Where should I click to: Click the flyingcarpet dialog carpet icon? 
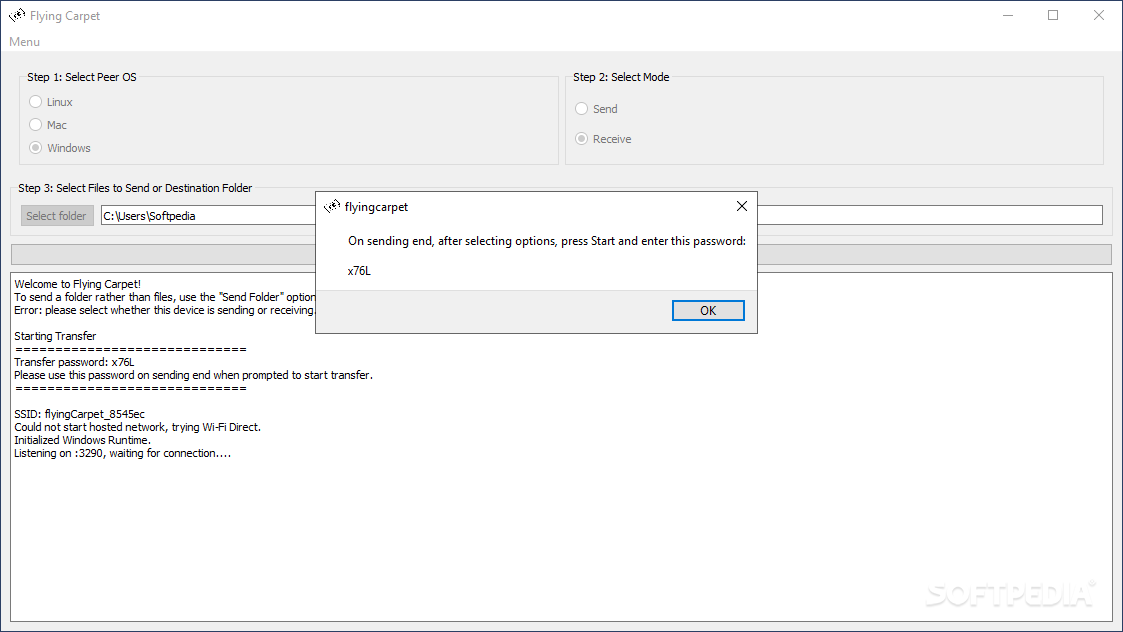[332, 206]
